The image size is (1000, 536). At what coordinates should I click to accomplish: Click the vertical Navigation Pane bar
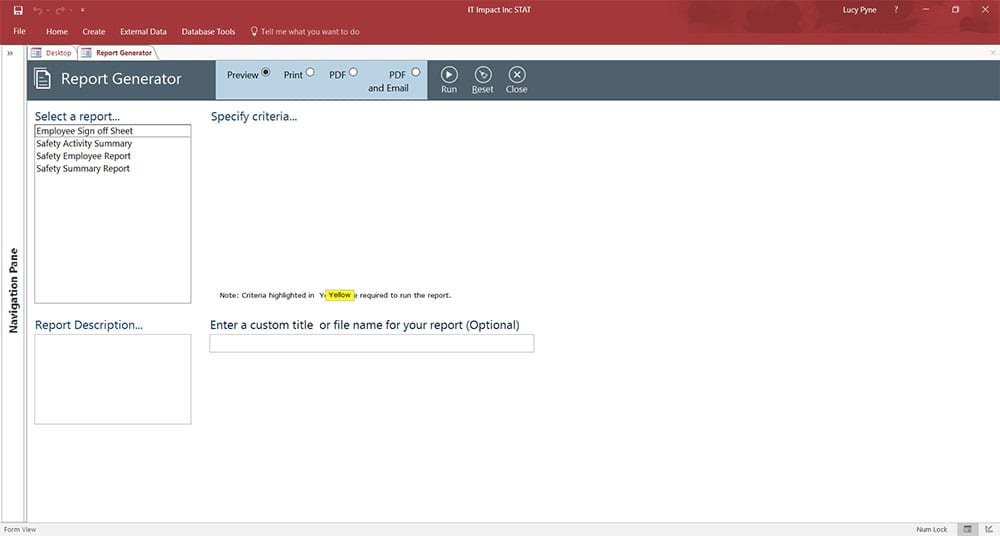coord(13,290)
